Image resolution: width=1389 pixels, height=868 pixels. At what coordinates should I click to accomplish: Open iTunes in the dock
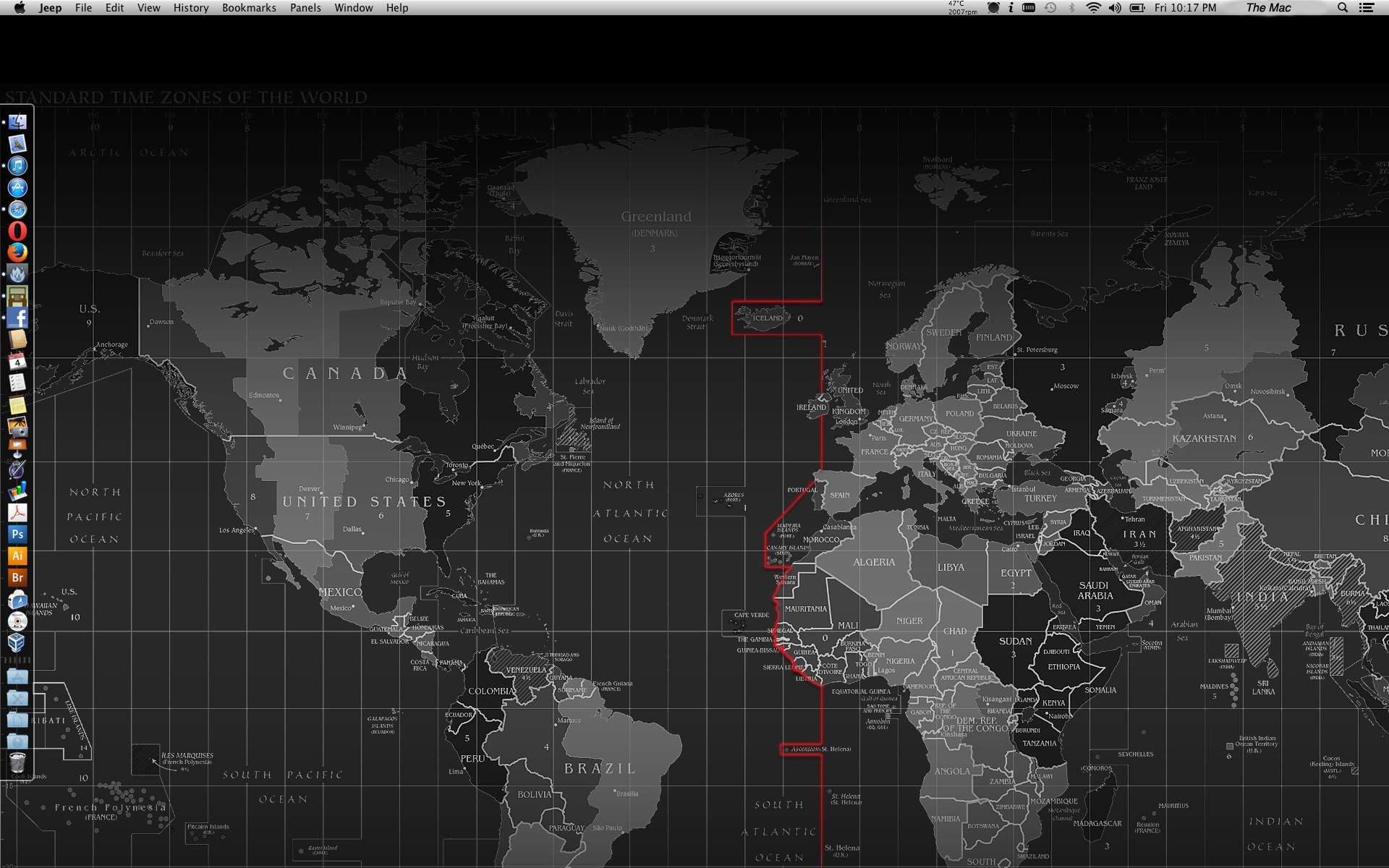[17, 166]
